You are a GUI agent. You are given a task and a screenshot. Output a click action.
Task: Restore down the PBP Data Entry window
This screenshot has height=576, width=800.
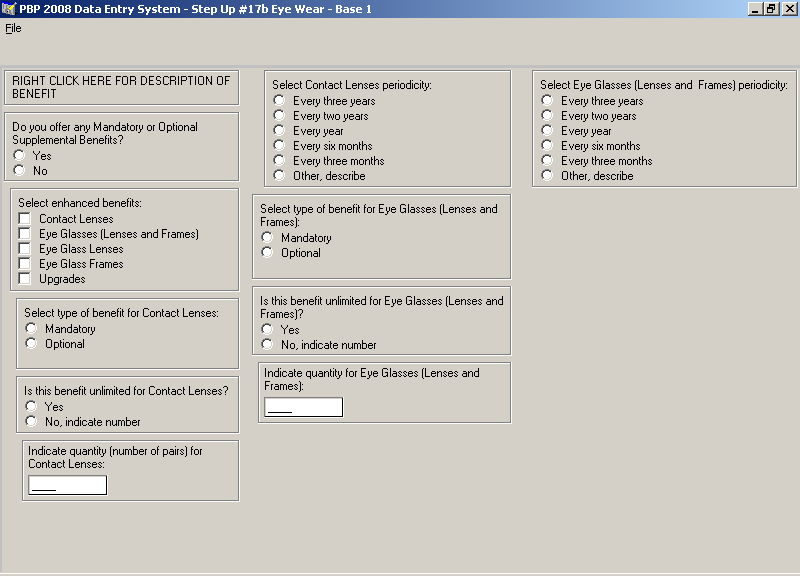pos(770,9)
